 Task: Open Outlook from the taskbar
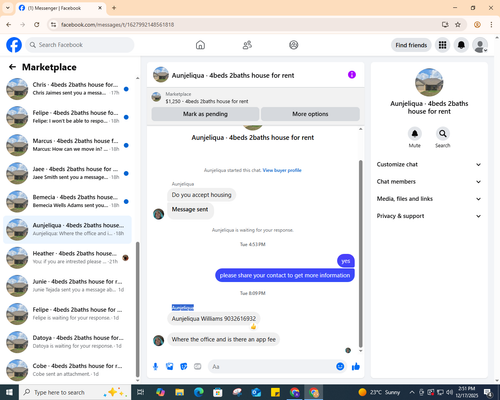tap(256, 392)
